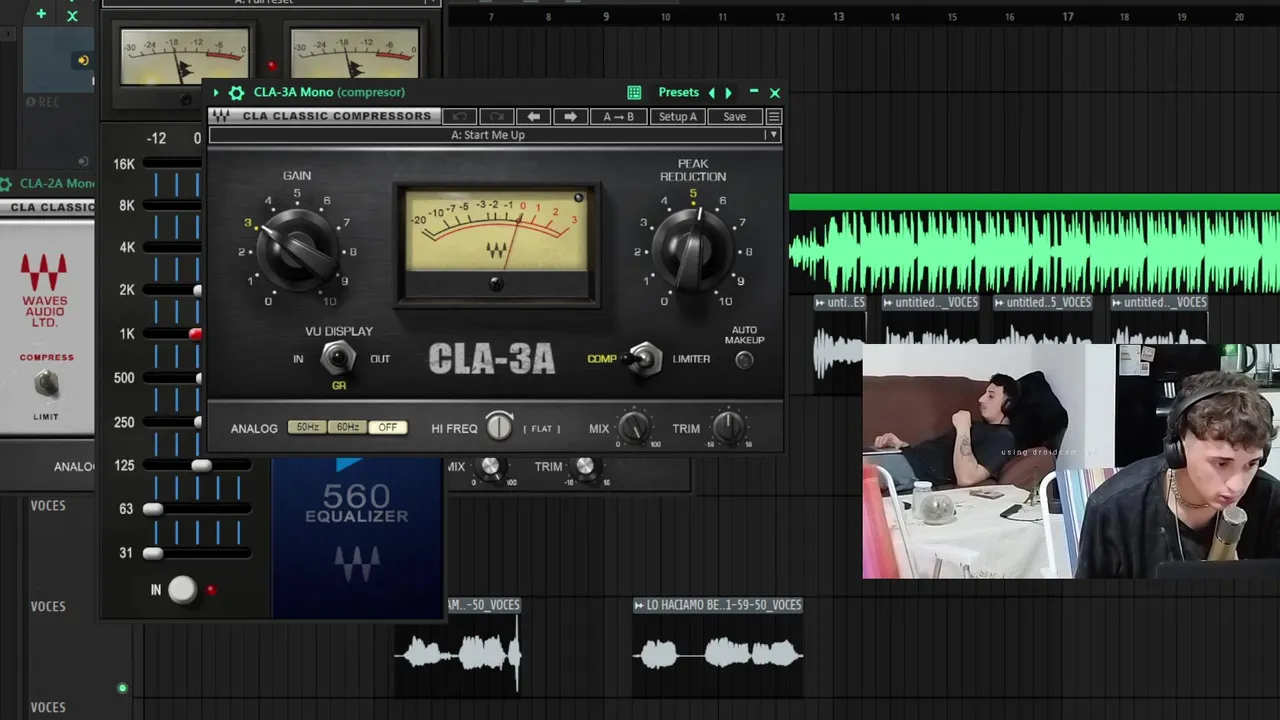1280x720 pixels.
Task: Click the green grid icon beside Presets
Action: (x=634, y=92)
